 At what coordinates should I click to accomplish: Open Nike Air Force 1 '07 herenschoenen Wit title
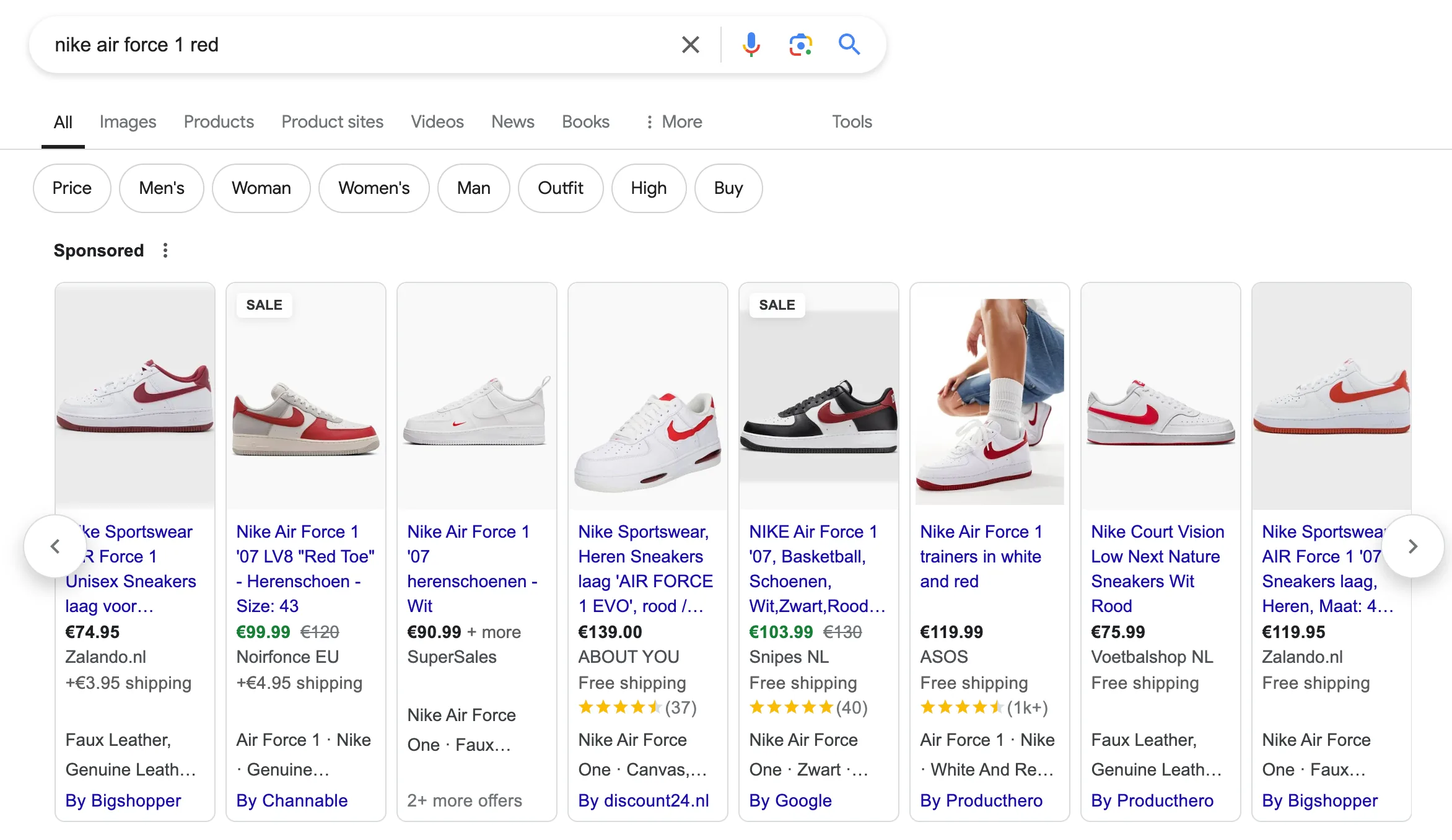pos(473,569)
